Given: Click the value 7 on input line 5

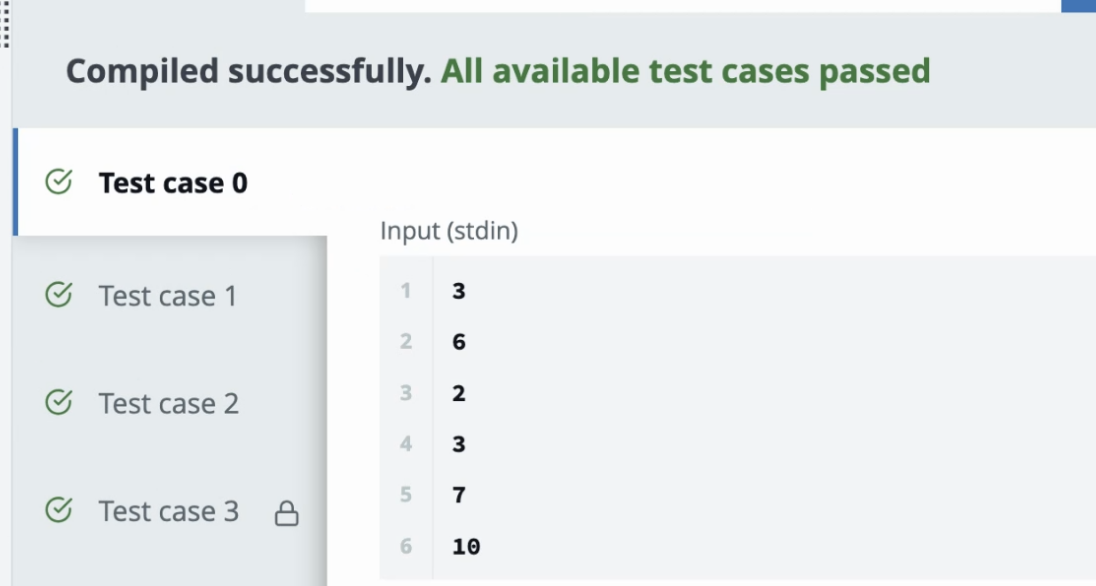Looking at the screenshot, I should (x=459, y=495).
